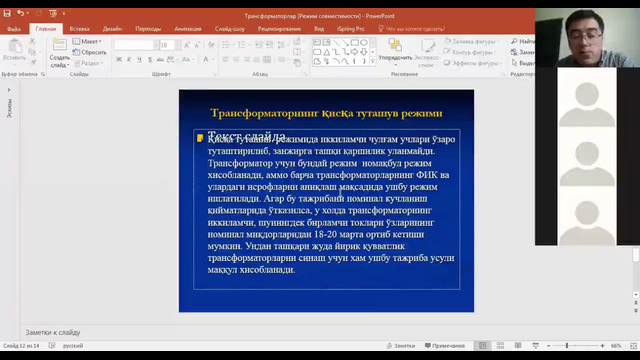Select the triangle shape in gallery
The image size is (640, 360).
click(x=327, y=52)
